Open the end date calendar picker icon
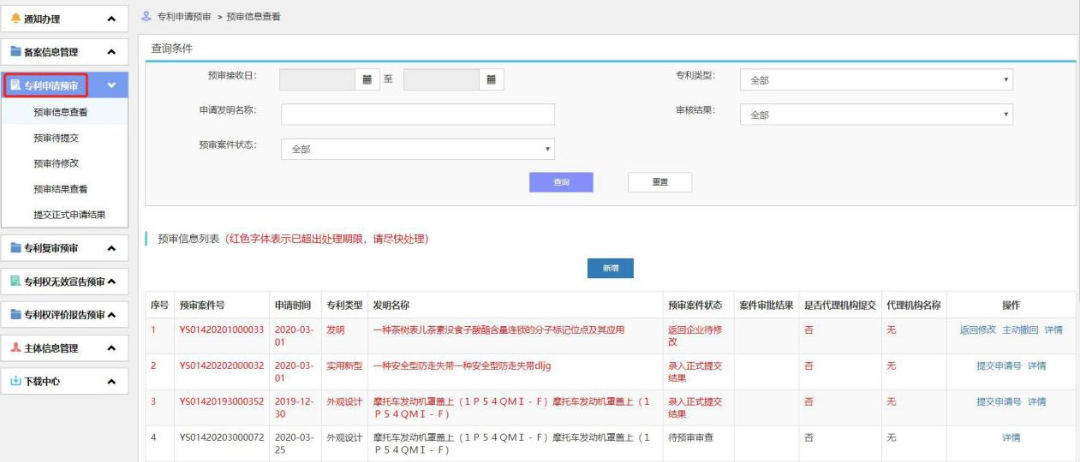This screenshot has width=1080, height=462. [491, 79]
